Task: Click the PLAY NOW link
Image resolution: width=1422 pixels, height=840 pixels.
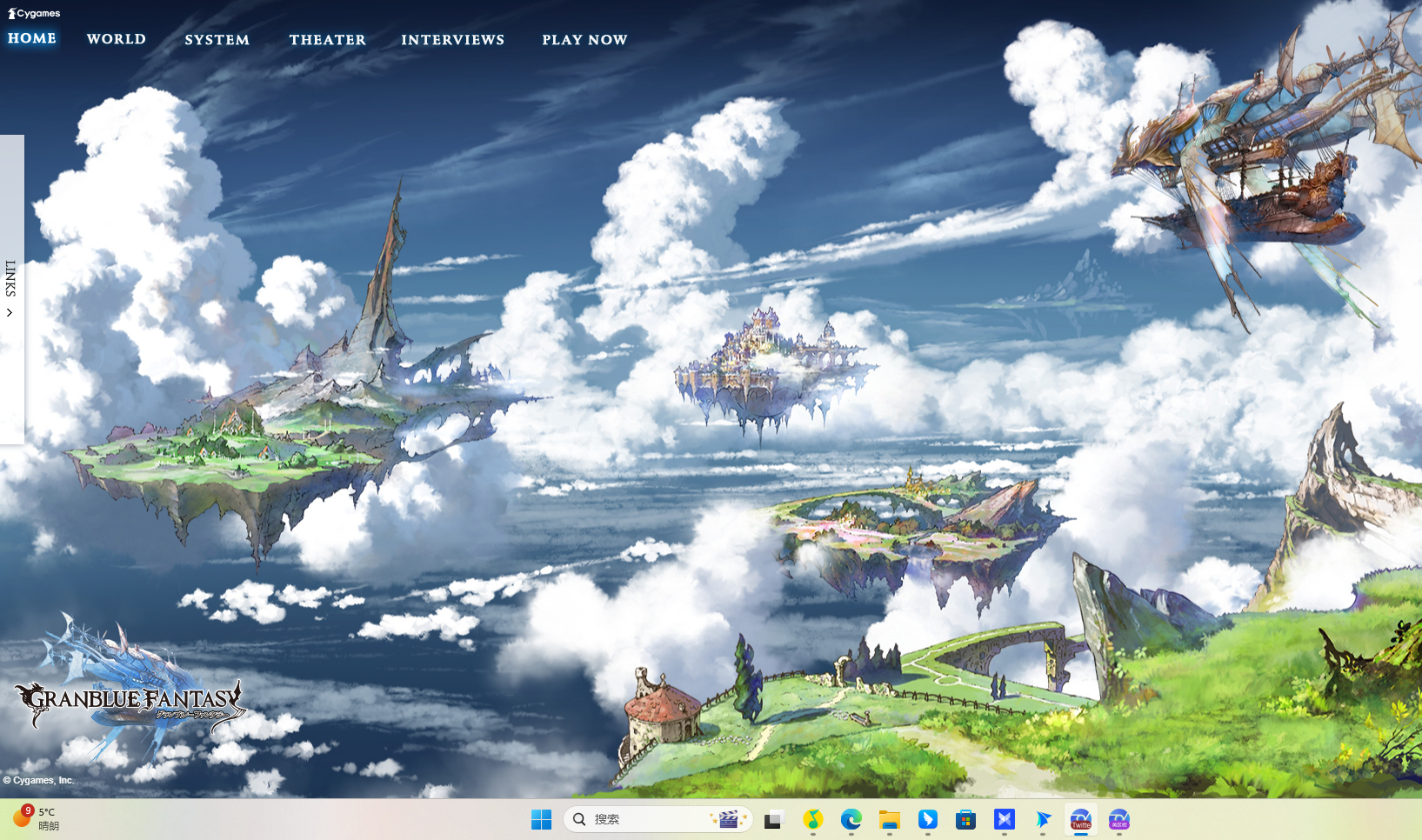Action: 584,40
